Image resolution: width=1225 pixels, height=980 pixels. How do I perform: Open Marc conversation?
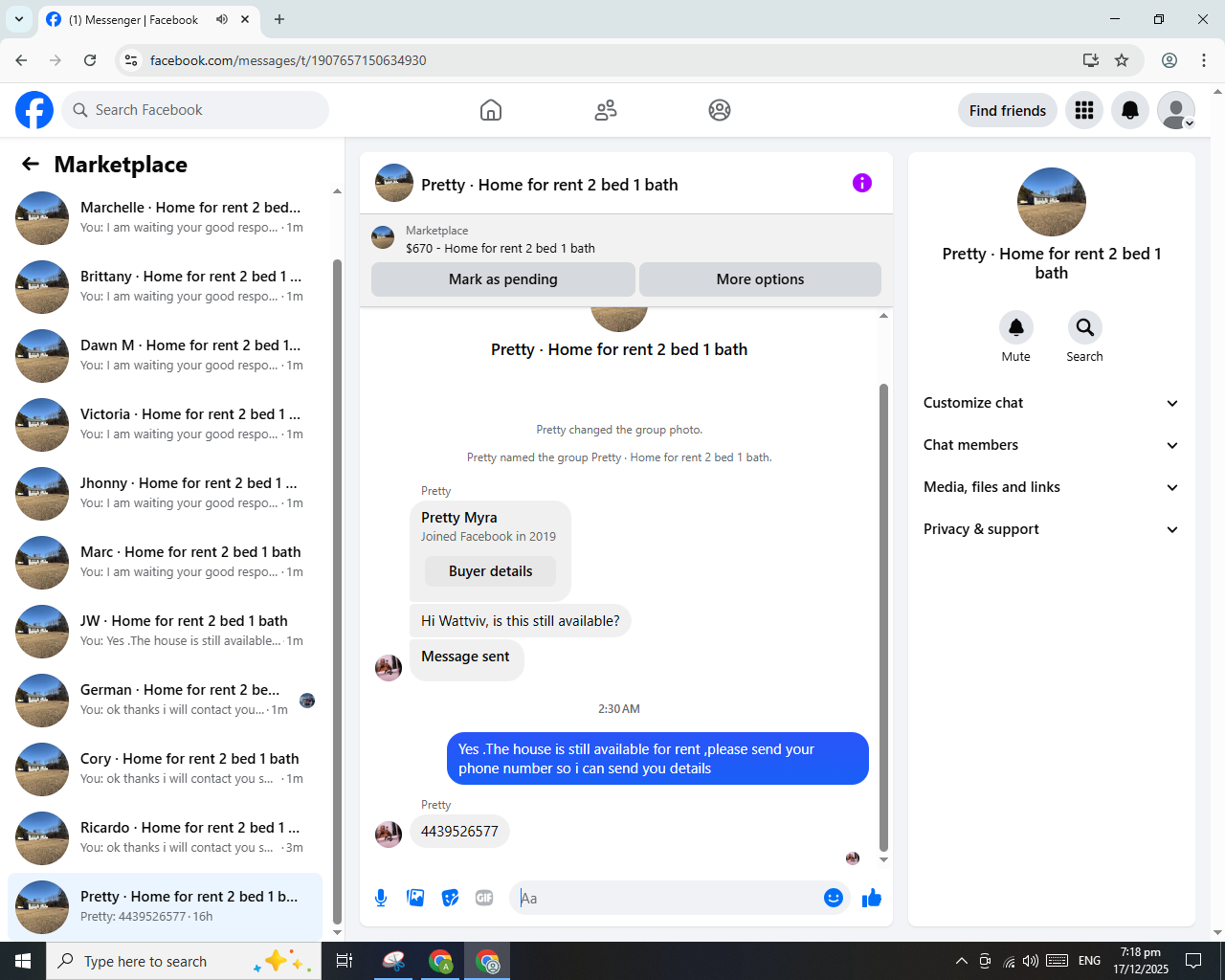pyautogui.click(x=165, y=563)
